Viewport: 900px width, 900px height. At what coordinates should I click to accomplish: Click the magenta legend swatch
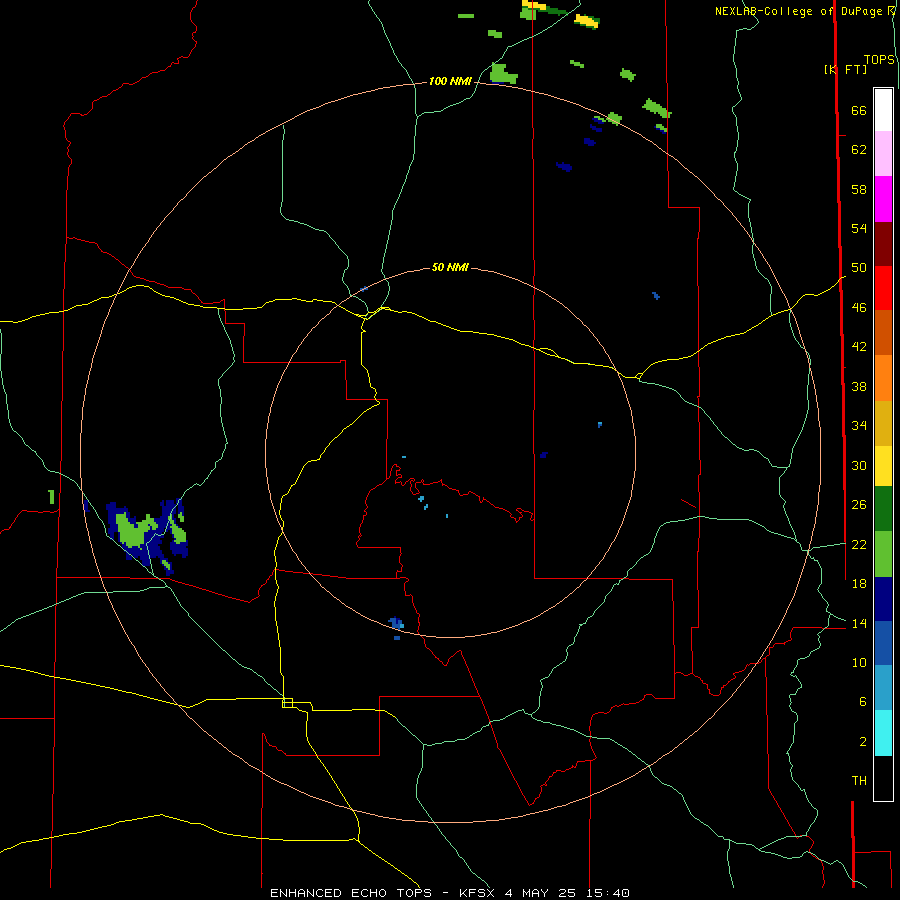[x=883, y=199]
